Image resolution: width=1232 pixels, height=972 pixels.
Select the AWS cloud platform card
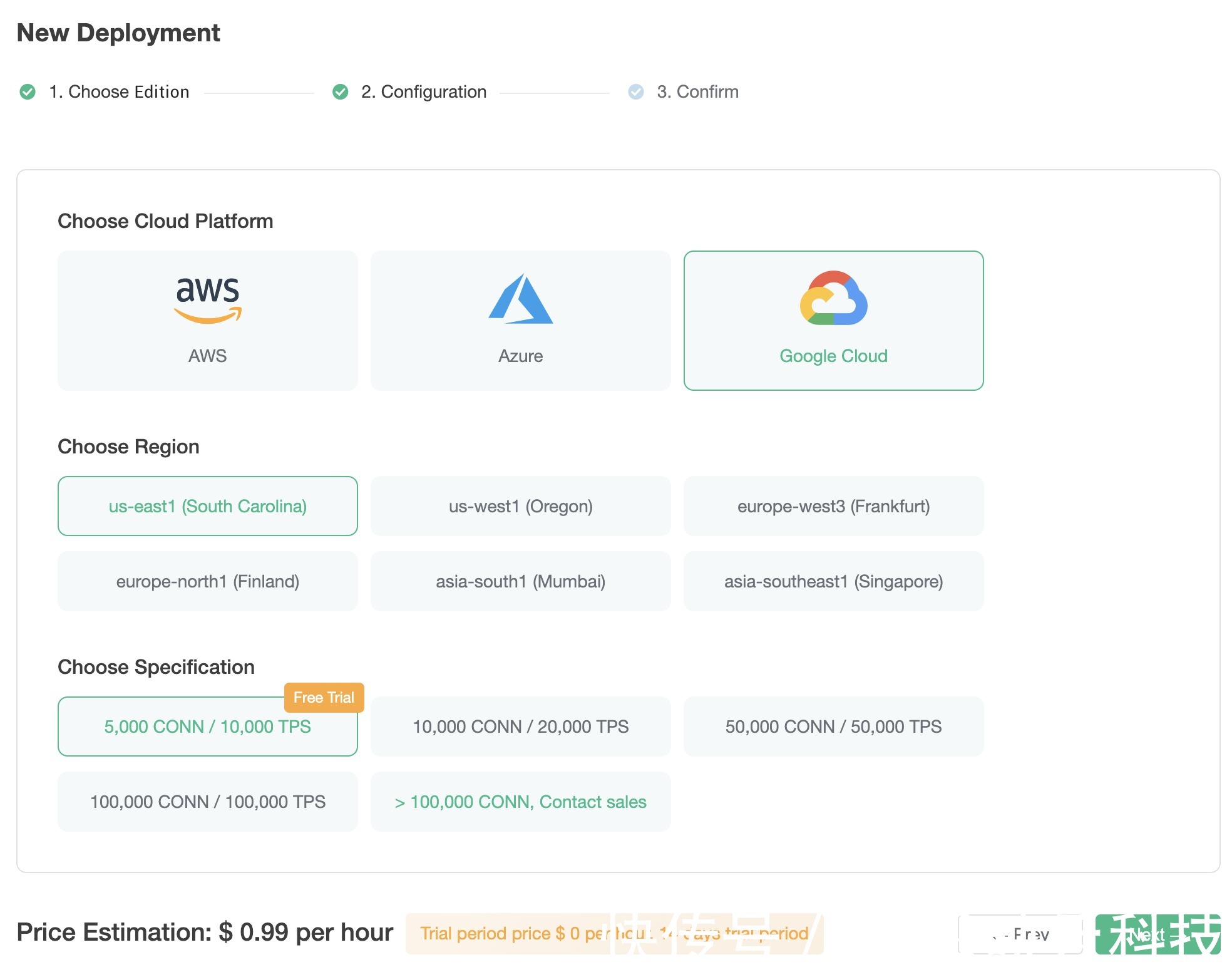pyautogui.click(x=207, y=321)
